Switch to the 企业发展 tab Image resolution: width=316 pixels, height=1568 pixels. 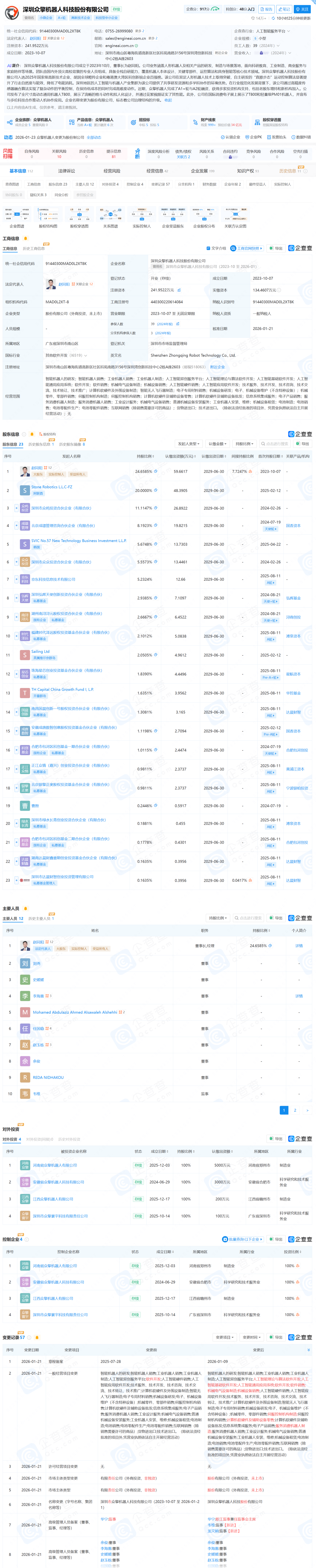(x=203, y=171)
